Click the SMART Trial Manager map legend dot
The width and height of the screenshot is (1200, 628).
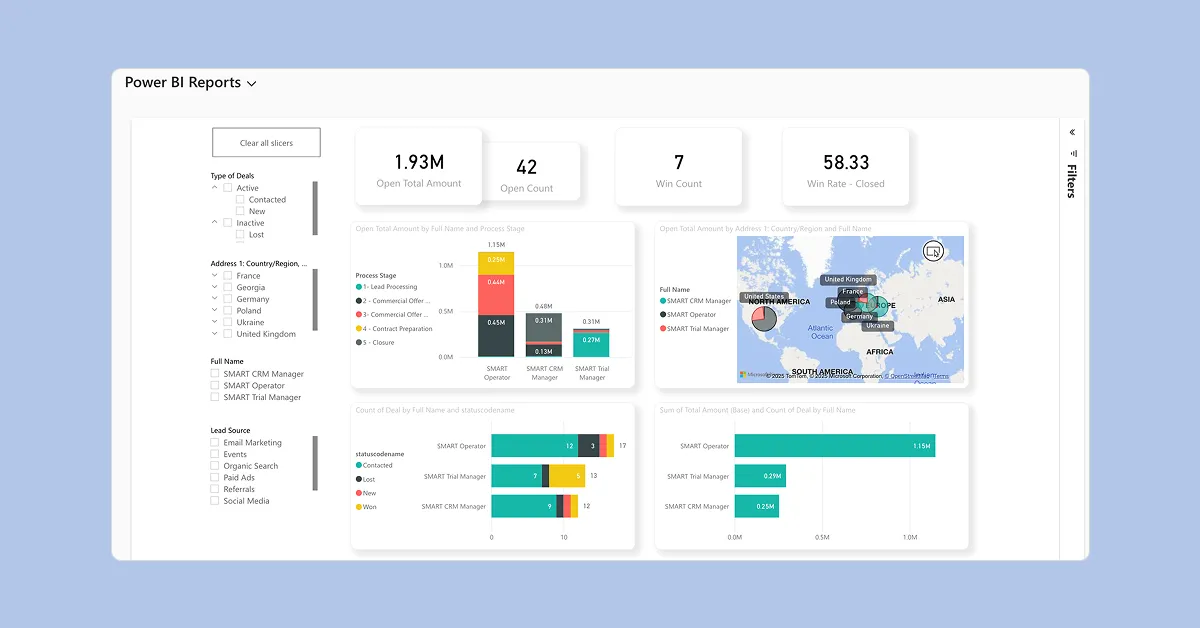663,328
